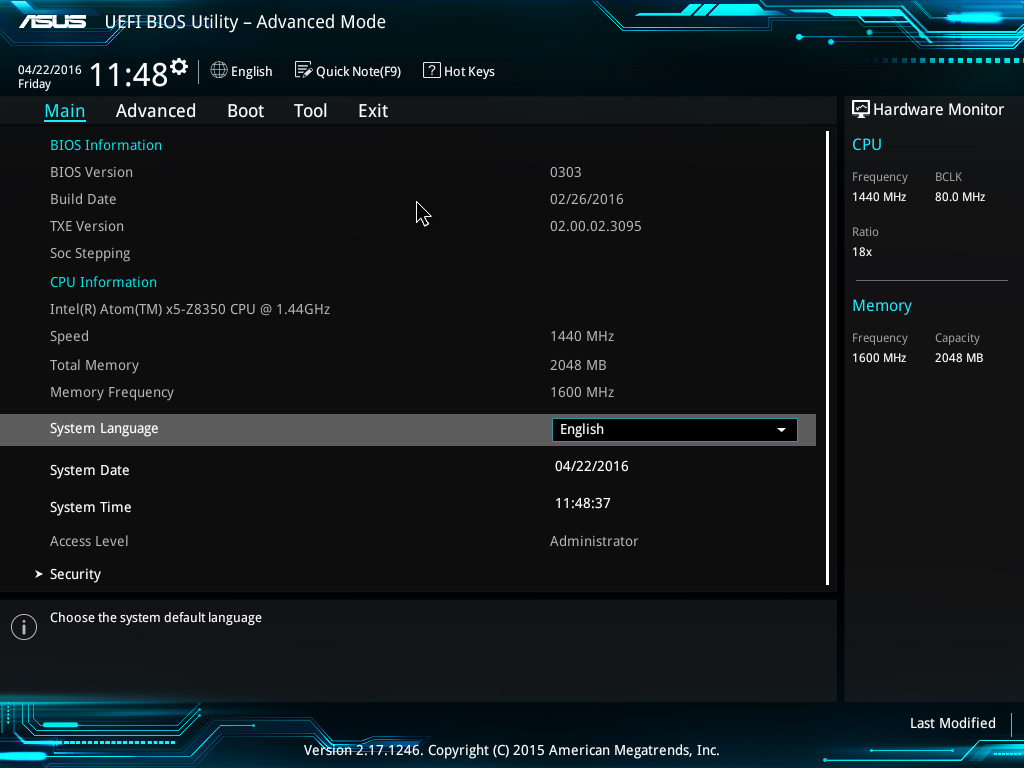Click the Access Level Administrator value
Image resolution: width=1024 pixels, height=768 pixels.
[x=594, y=541]
